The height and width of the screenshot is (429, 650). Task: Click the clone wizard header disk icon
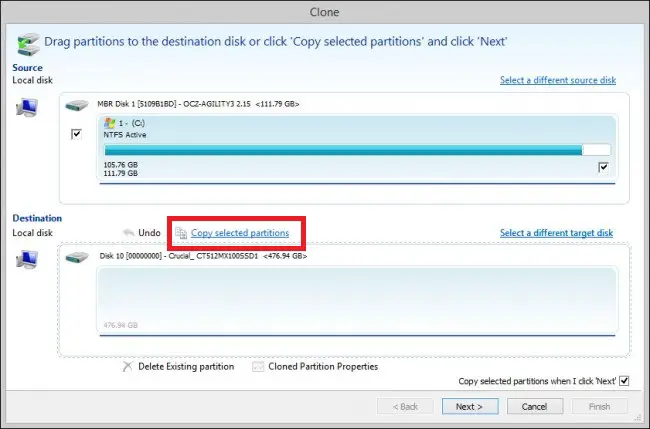pyautogui.click(x=30, y=42)
